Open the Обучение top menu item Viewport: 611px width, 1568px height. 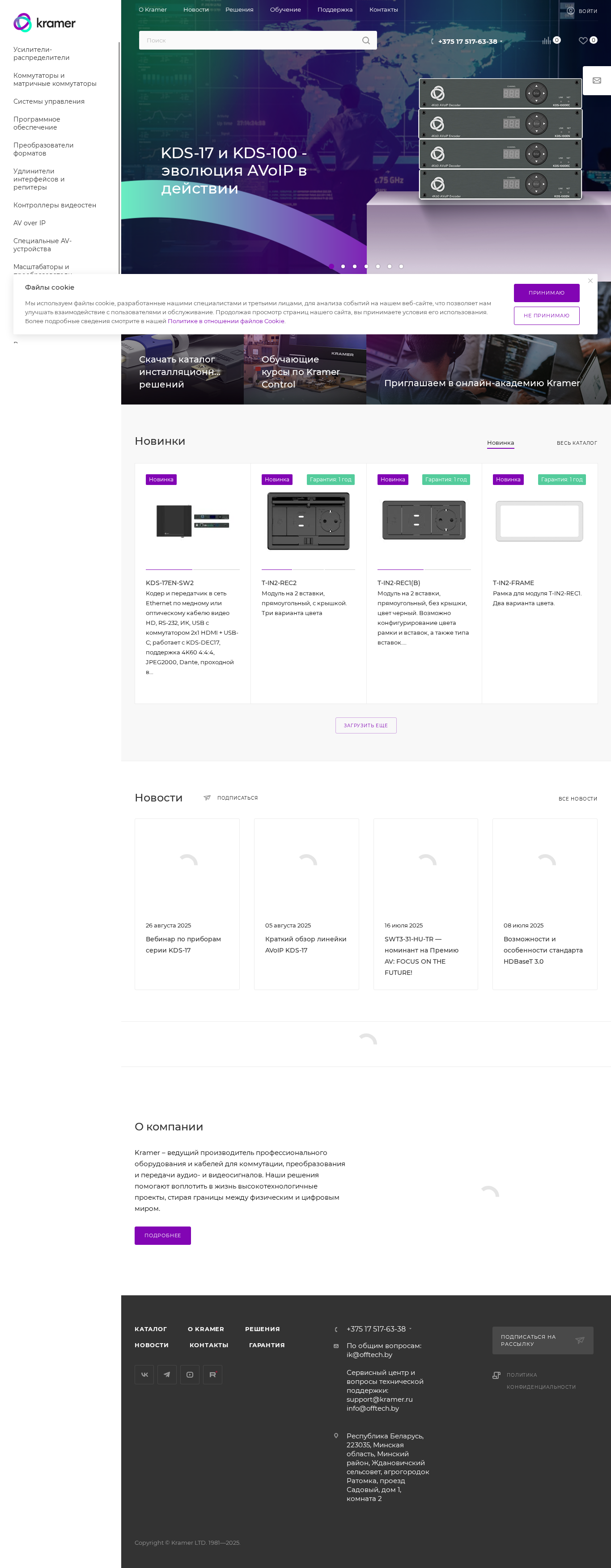pos(285,10)
